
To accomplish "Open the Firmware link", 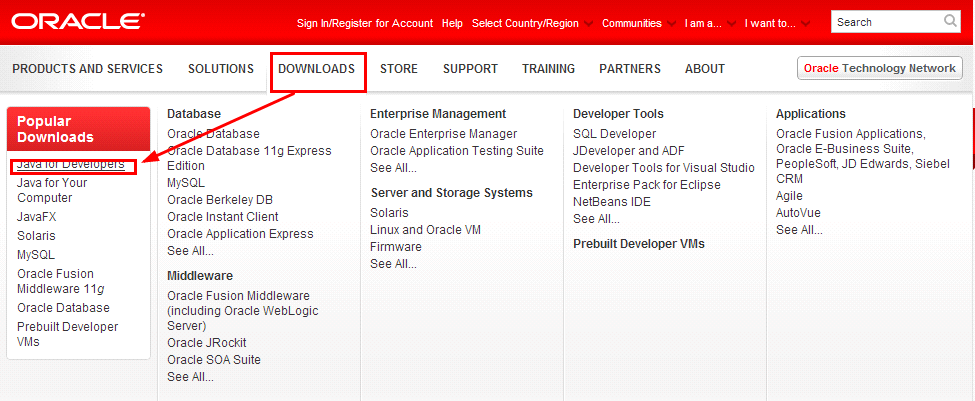I will click(395, 247).
